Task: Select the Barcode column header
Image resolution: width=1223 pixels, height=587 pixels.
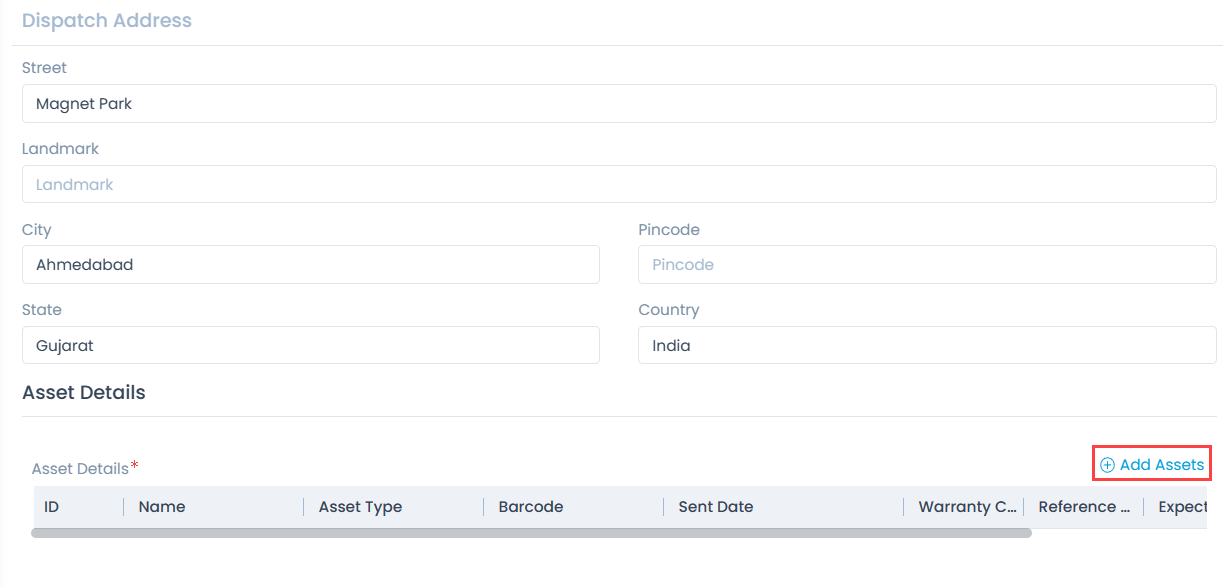Action: [531, 507]
